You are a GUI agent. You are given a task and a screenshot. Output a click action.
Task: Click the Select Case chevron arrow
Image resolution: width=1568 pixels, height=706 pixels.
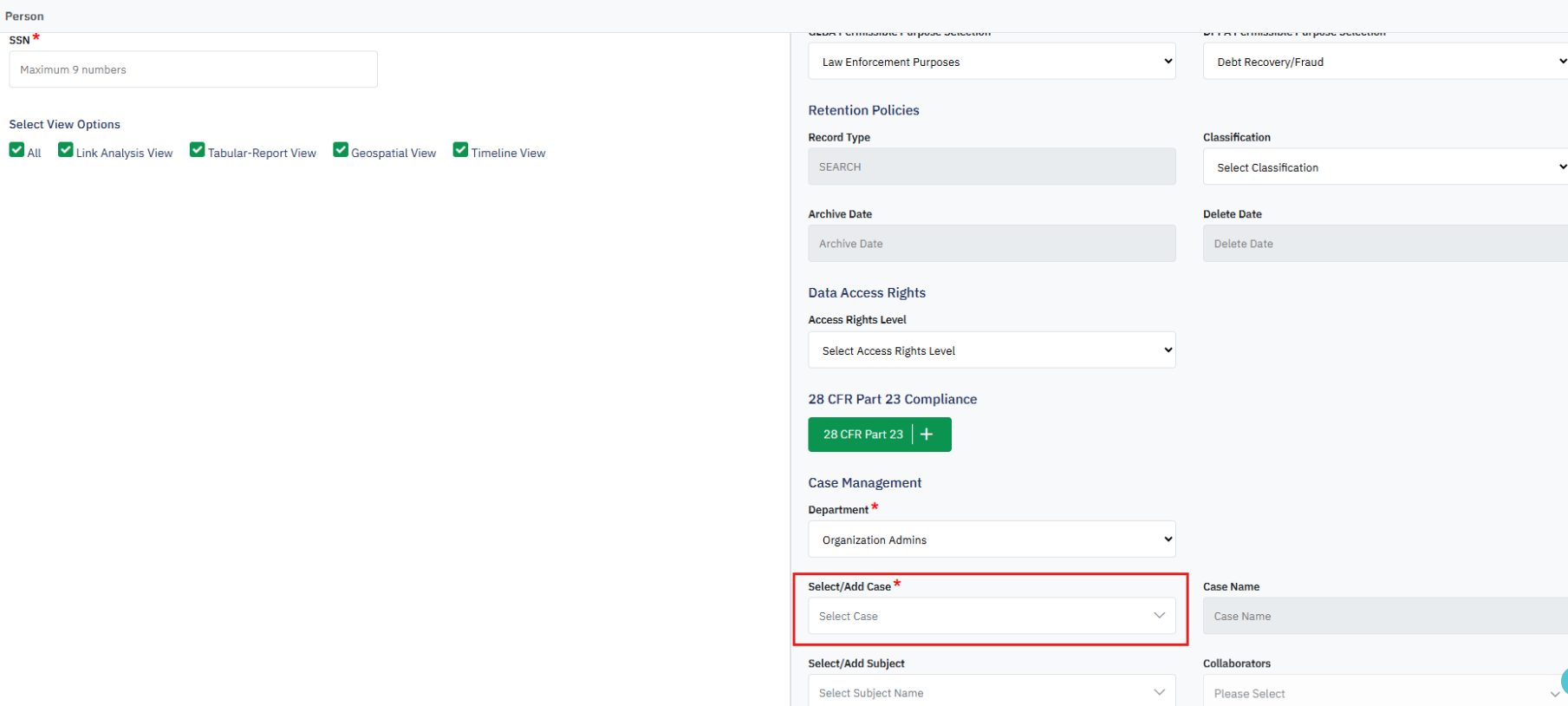1159,616
